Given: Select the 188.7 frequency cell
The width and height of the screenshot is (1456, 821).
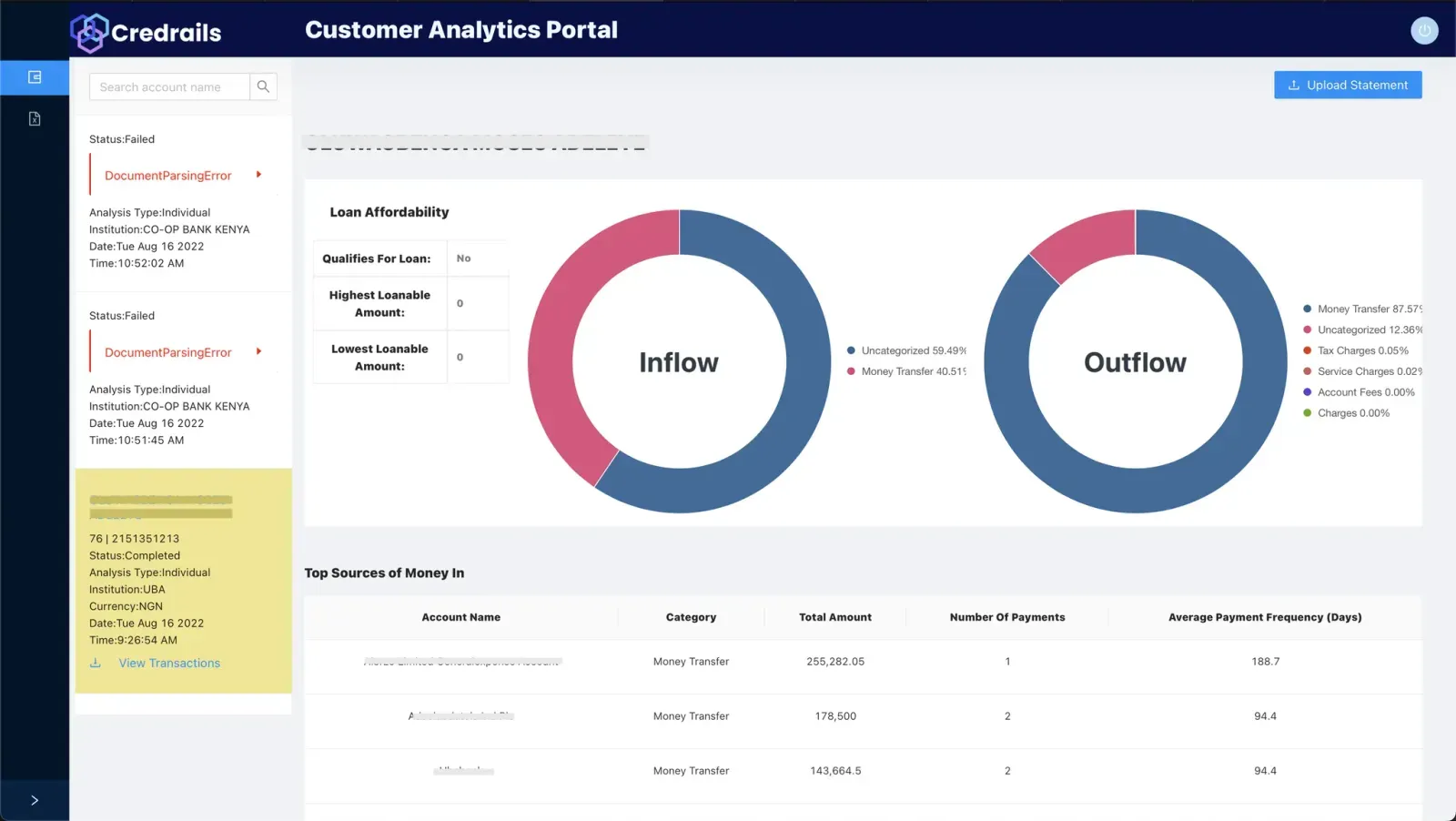Looking at the screenshot, I should (x=1265, y=662).
